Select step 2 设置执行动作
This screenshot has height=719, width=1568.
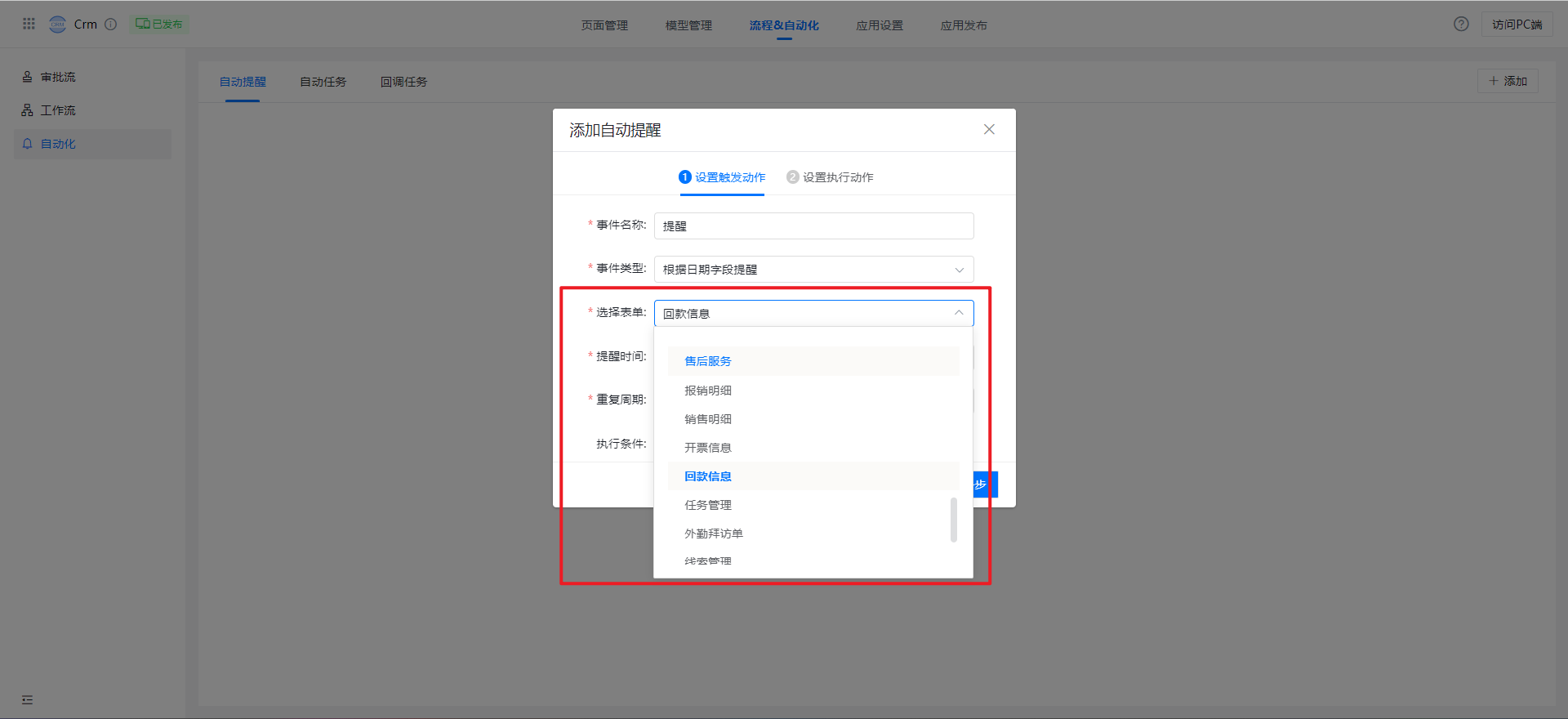(830, 177)
